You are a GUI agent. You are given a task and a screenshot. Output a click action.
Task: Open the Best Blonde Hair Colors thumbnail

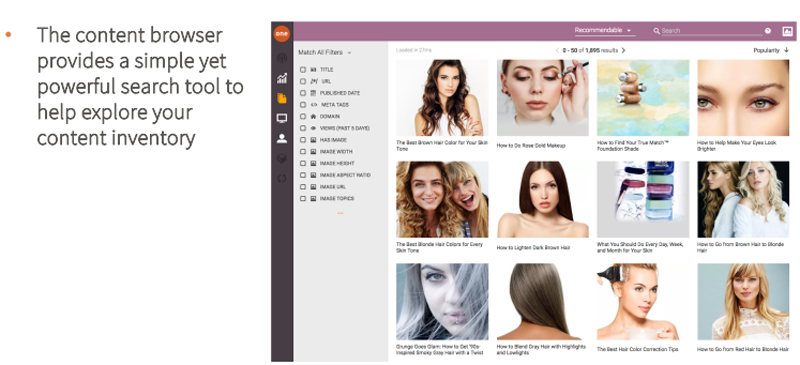point(442,199)
